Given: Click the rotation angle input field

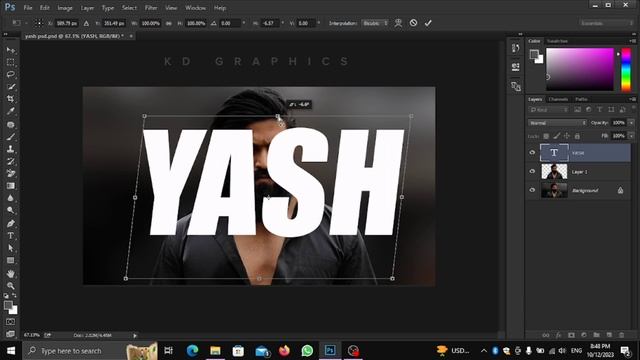Looking at the screenshot, I should (x=230, y=23).
